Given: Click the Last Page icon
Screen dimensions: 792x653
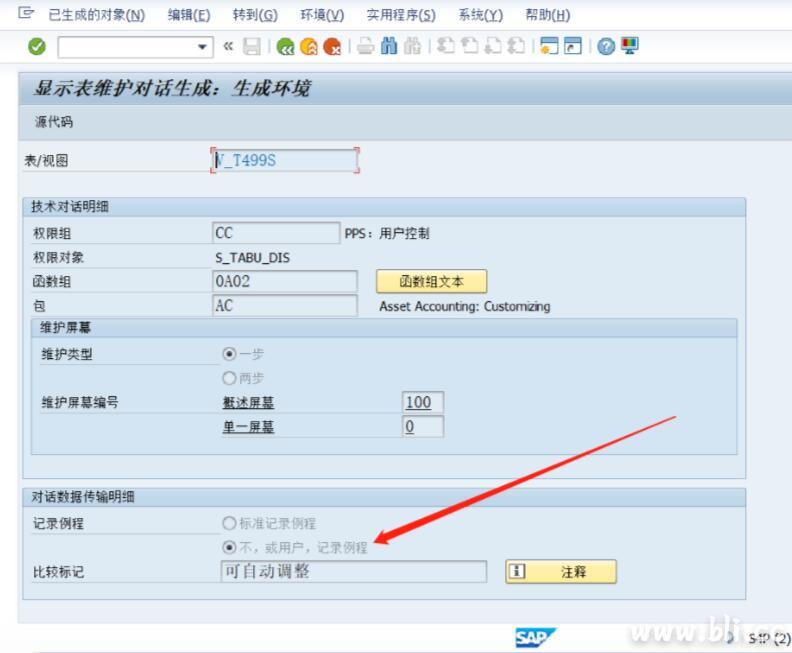Looking at the screenshot, I should (516, 46).
